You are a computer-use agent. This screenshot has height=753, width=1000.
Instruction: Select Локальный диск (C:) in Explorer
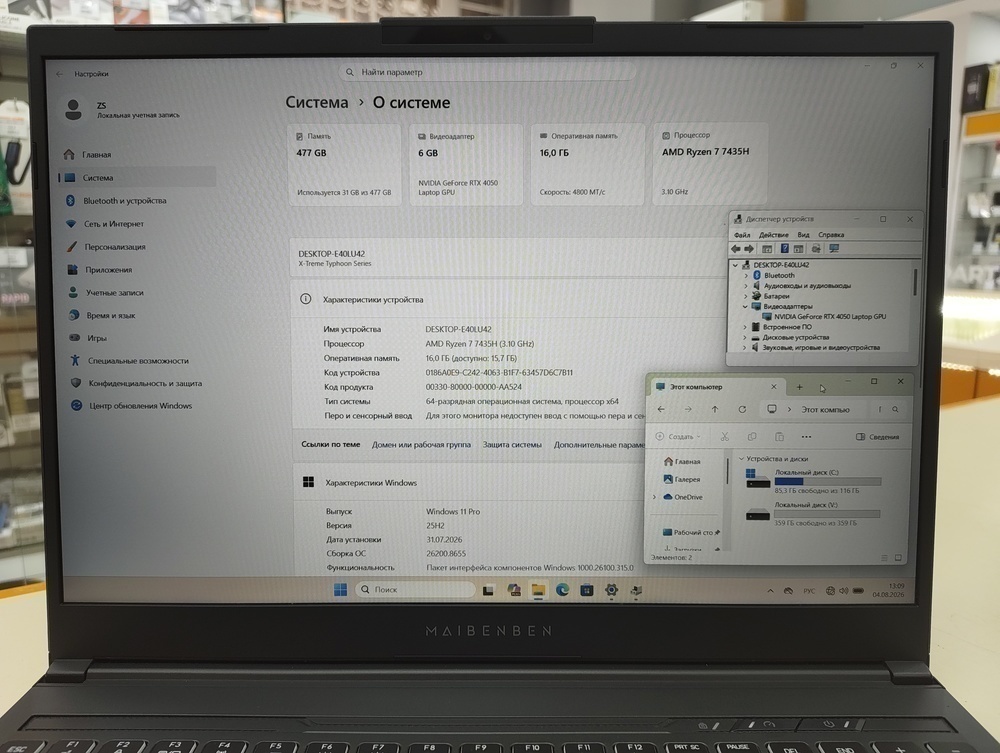(x=812, y=481)
